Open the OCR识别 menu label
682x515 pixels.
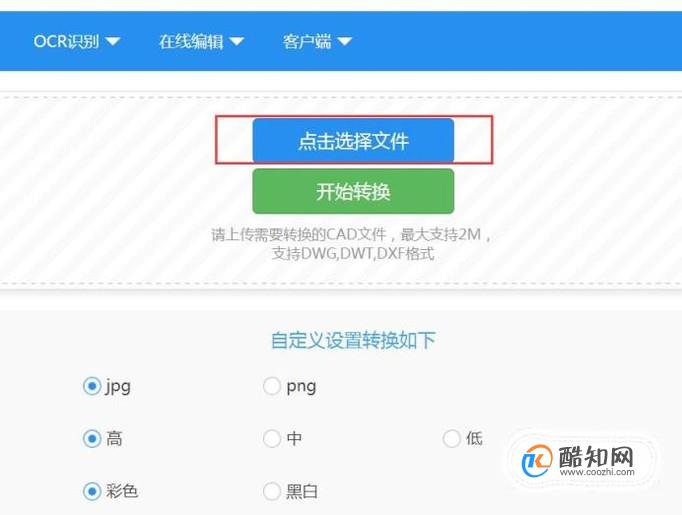66,41
